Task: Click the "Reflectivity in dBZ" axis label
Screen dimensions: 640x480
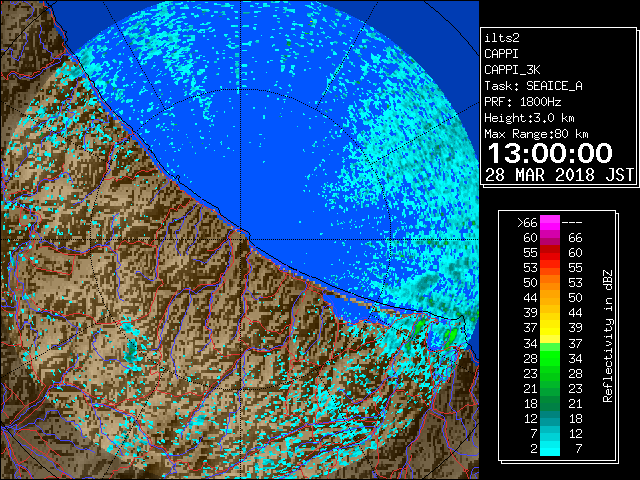Action: pos(608,336)
